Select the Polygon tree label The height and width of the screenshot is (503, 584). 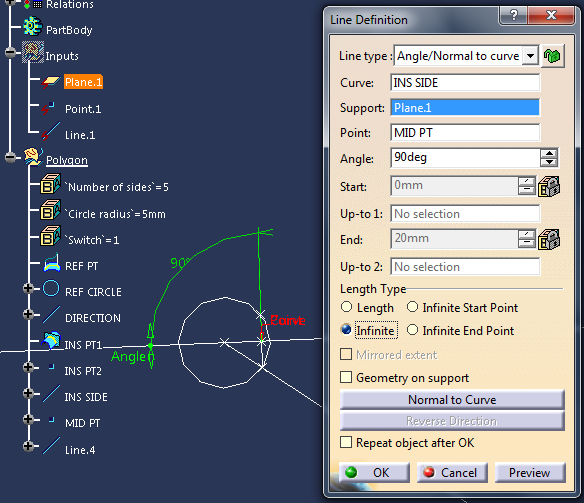pos(67,160)
